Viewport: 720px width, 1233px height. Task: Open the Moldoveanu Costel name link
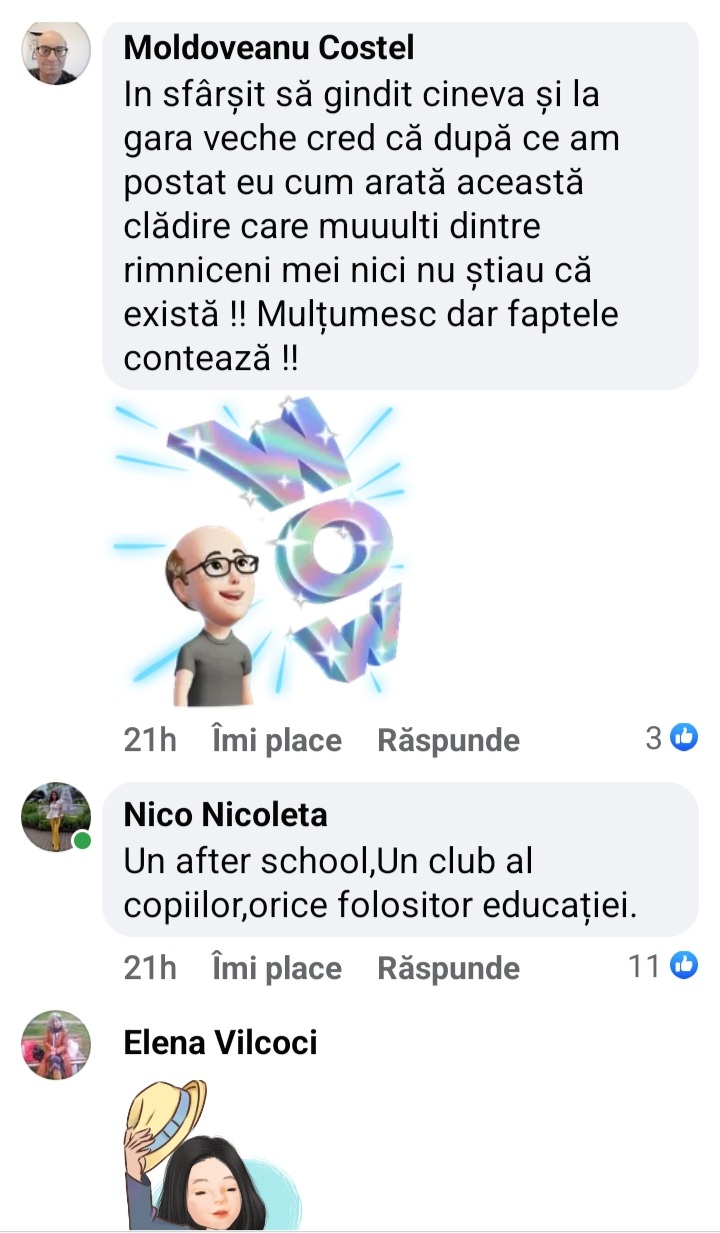pyautogui.click(x=268, y=47)
